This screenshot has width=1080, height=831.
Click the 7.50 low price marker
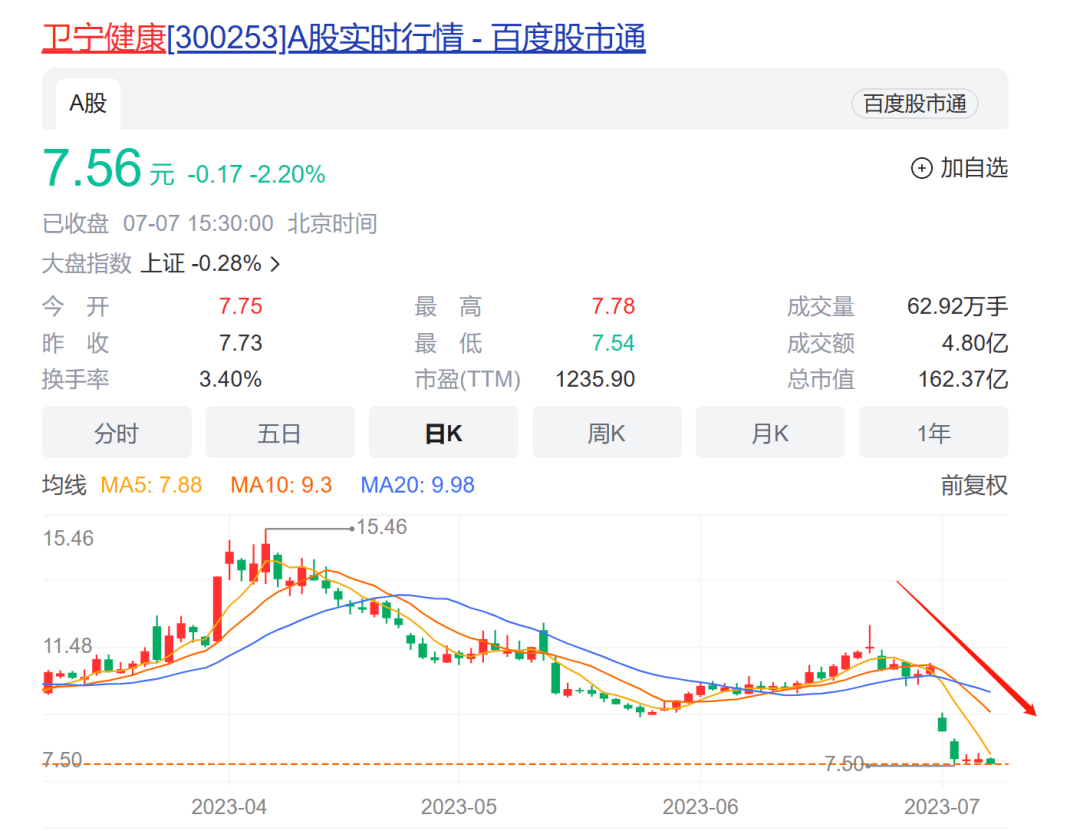tap(843, 764)
